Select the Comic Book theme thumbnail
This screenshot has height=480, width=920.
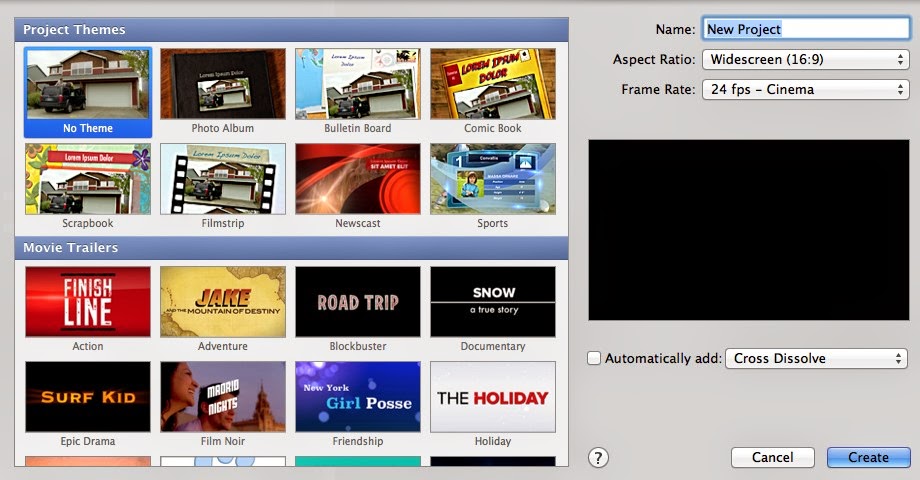(493, 84)
